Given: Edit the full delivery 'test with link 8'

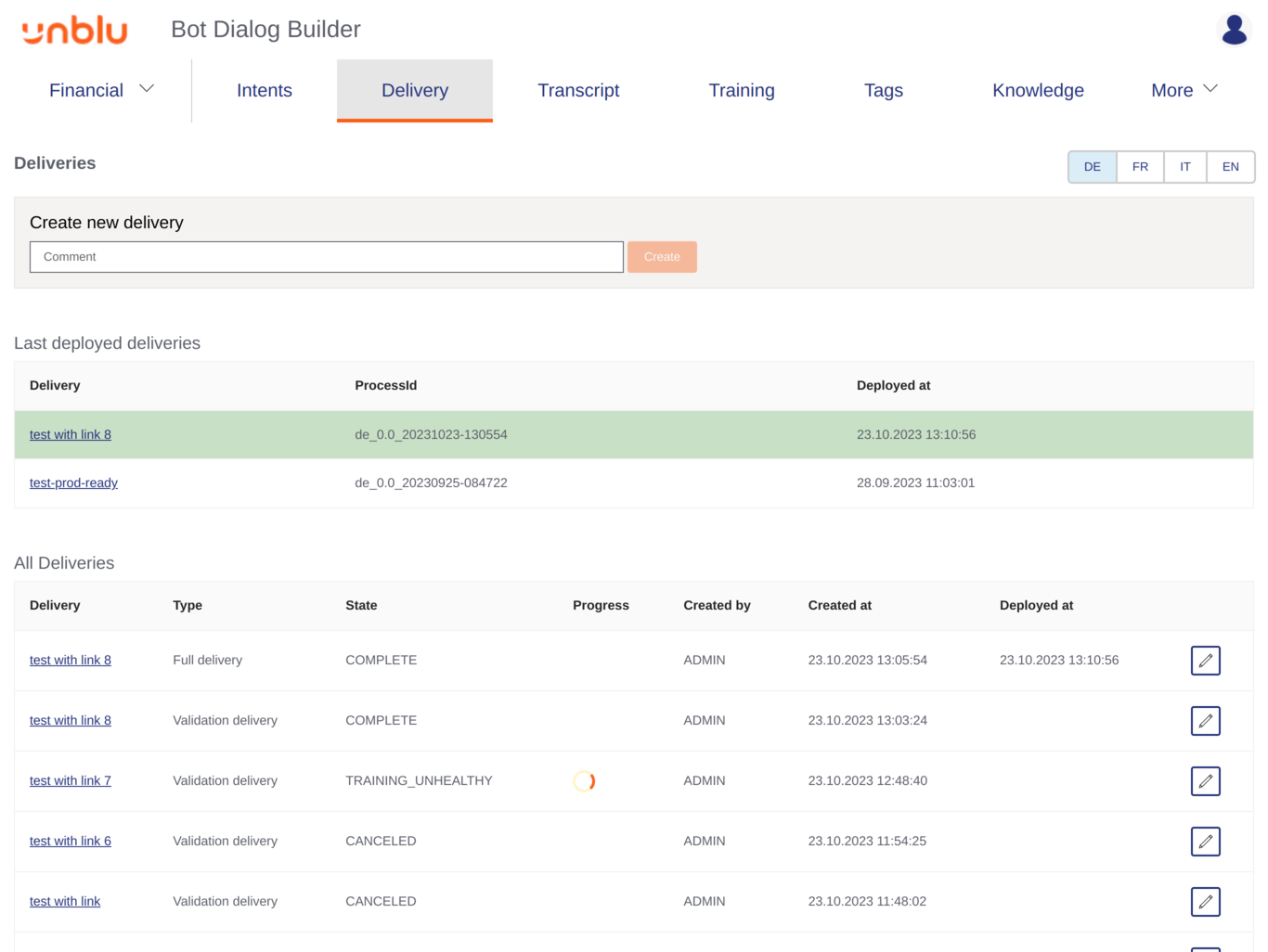Looking at the screenshot, I should click(x=1205, y=660).
